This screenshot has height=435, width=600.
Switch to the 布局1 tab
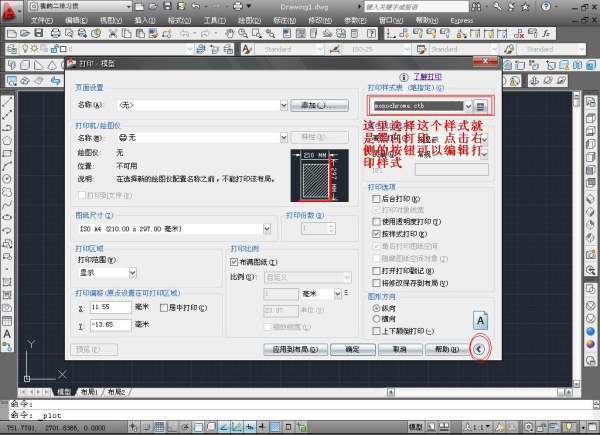91,393
